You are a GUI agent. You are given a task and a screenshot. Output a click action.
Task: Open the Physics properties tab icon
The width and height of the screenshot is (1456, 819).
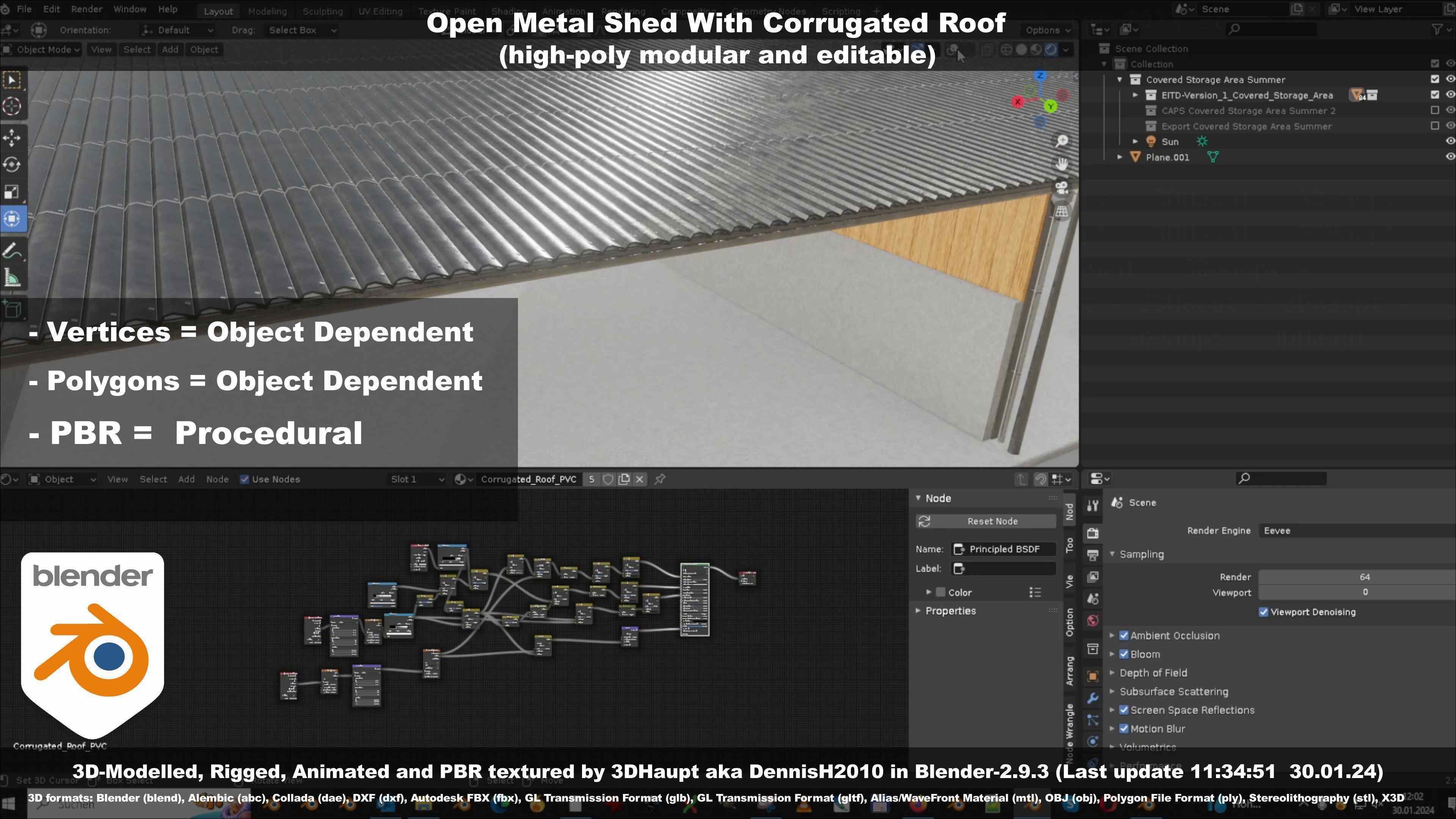tap(1092, 742)
